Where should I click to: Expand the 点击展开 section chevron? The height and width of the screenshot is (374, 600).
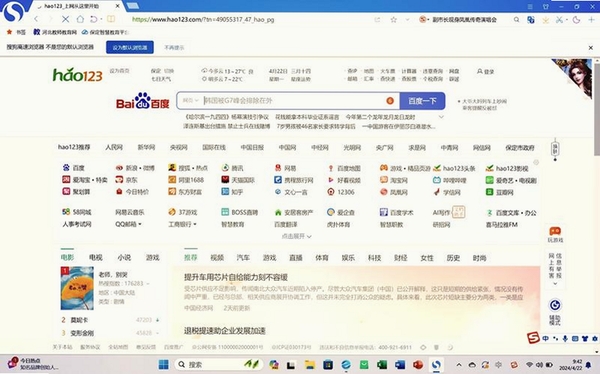coord(309,237)
